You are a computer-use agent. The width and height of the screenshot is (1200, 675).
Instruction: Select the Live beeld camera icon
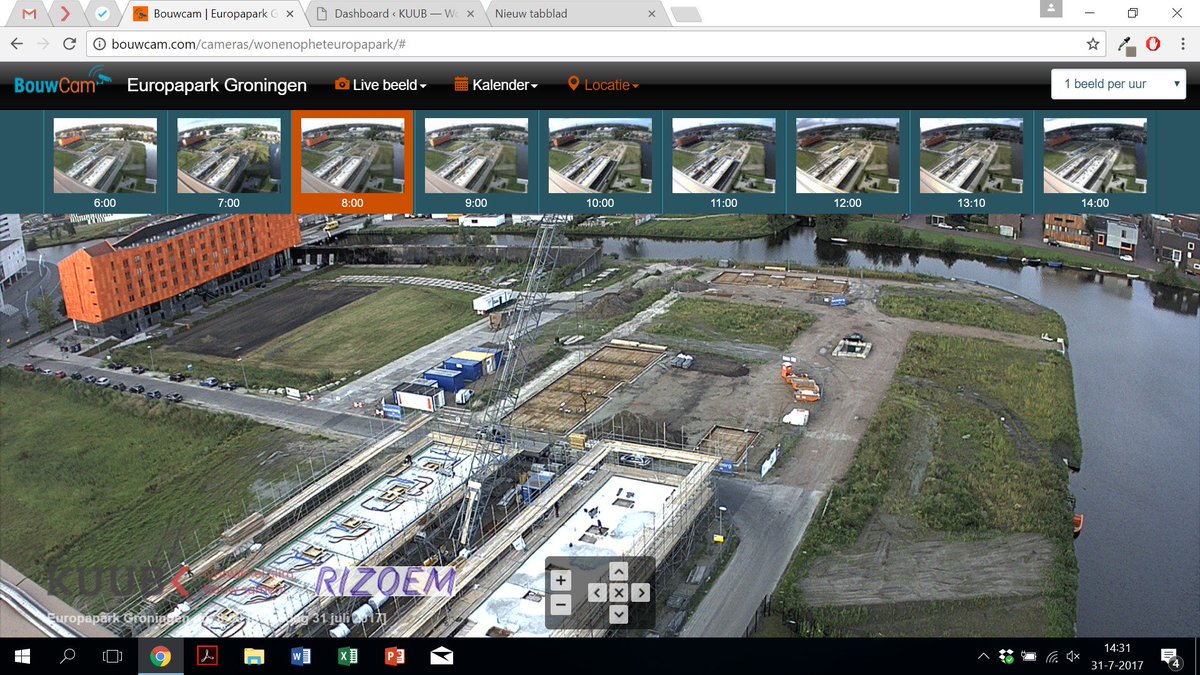tap(342, 85)
